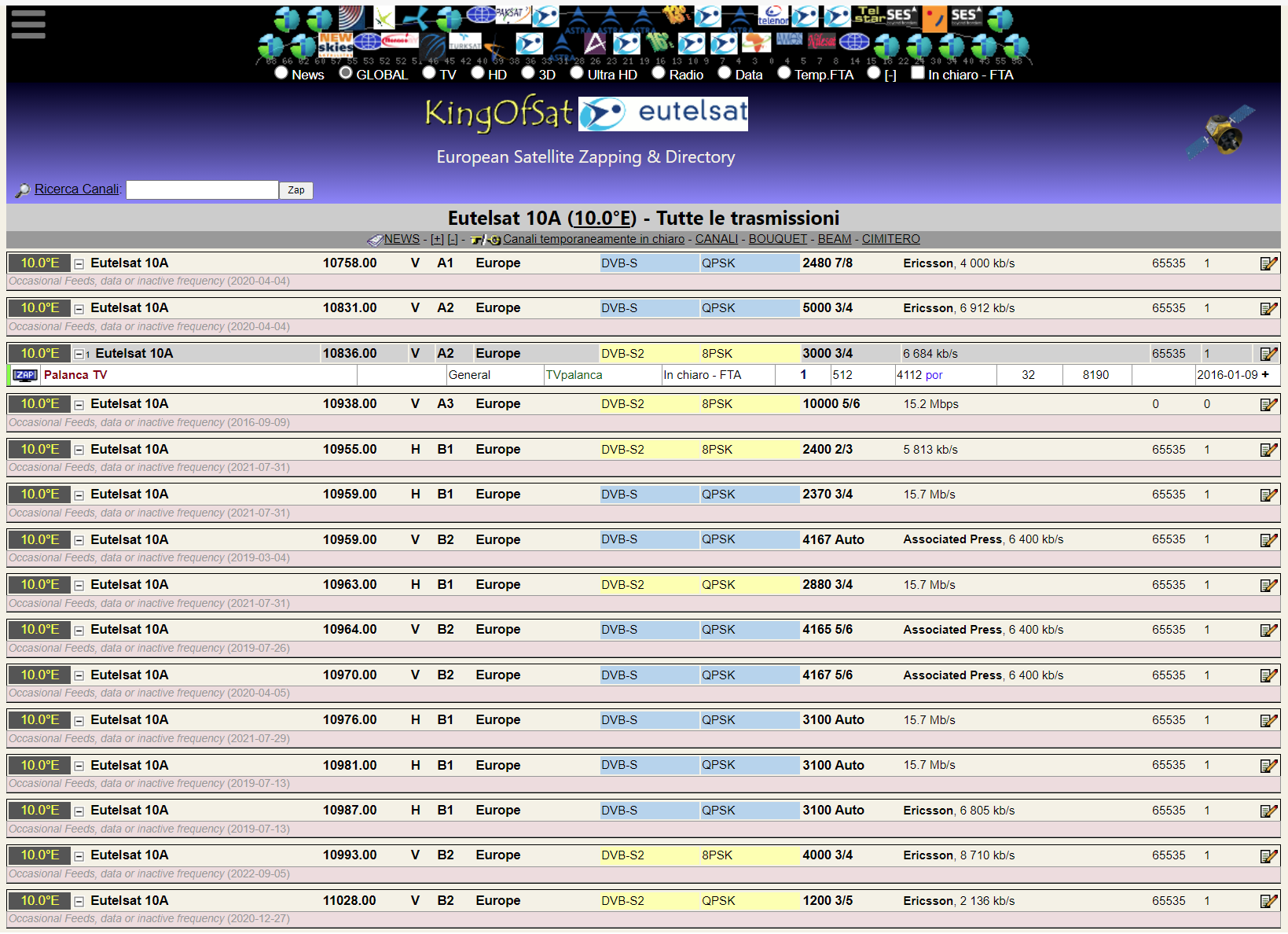Select the Ultra HD radio option
The image size is (1288, 934).
click(x=577, y=73)
